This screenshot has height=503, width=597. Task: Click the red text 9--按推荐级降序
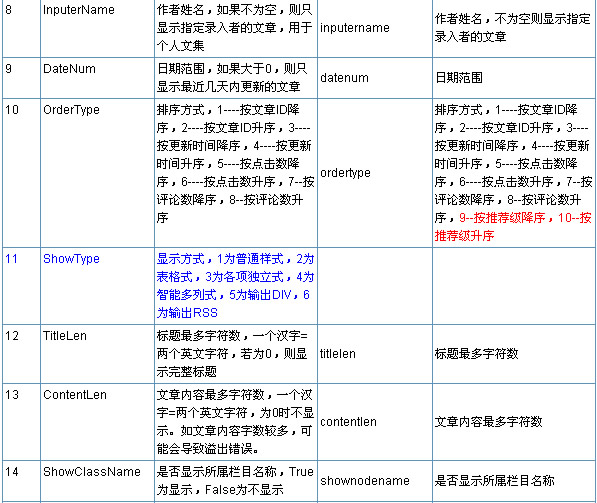[x=502, y=218]
